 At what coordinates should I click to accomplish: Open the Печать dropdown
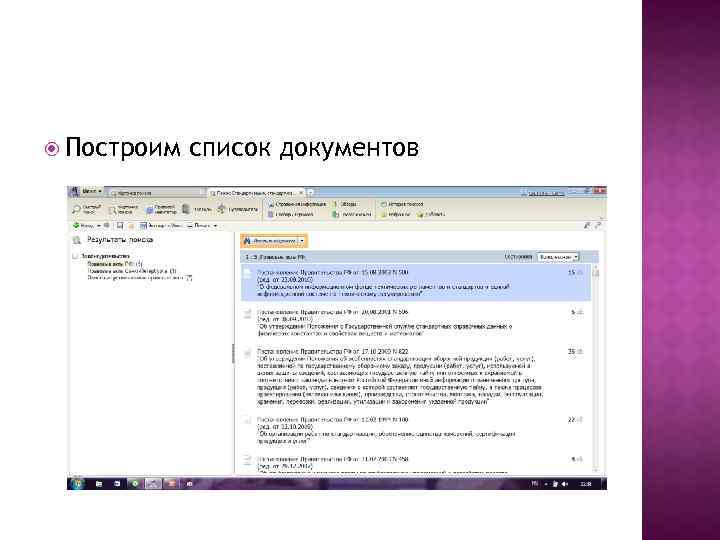202,225
